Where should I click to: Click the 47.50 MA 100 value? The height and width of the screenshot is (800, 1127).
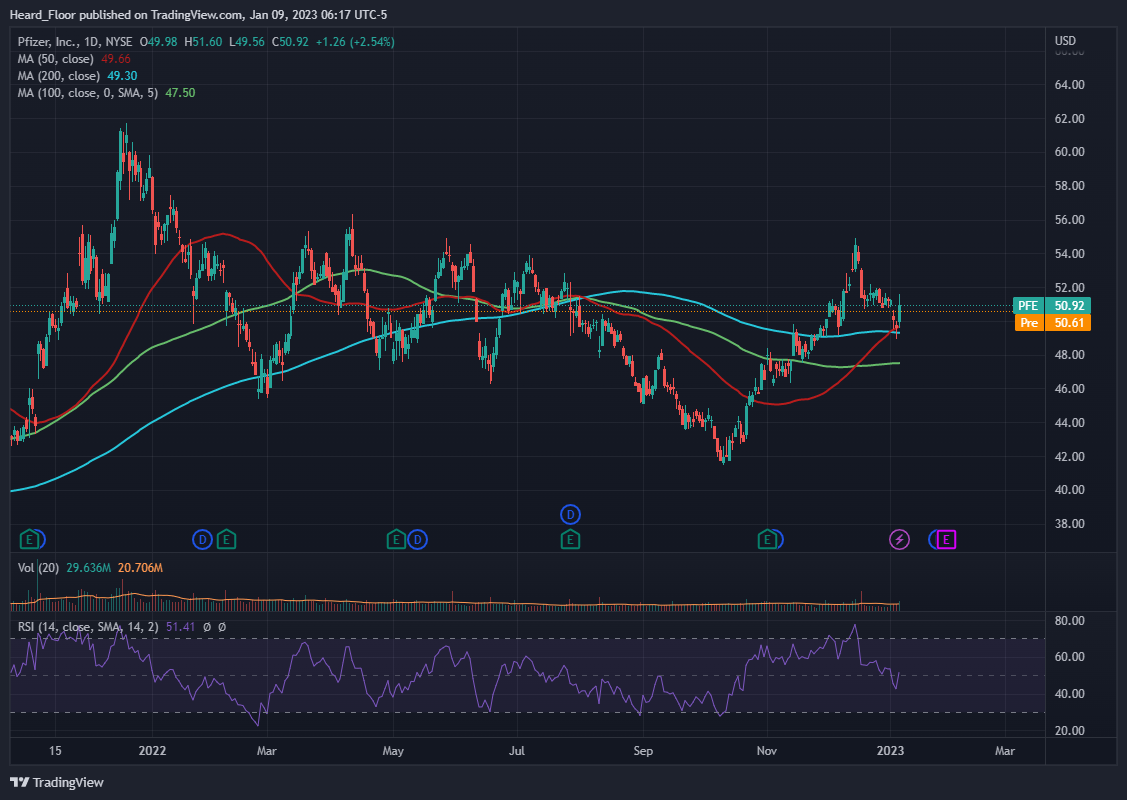pos(180,93)
